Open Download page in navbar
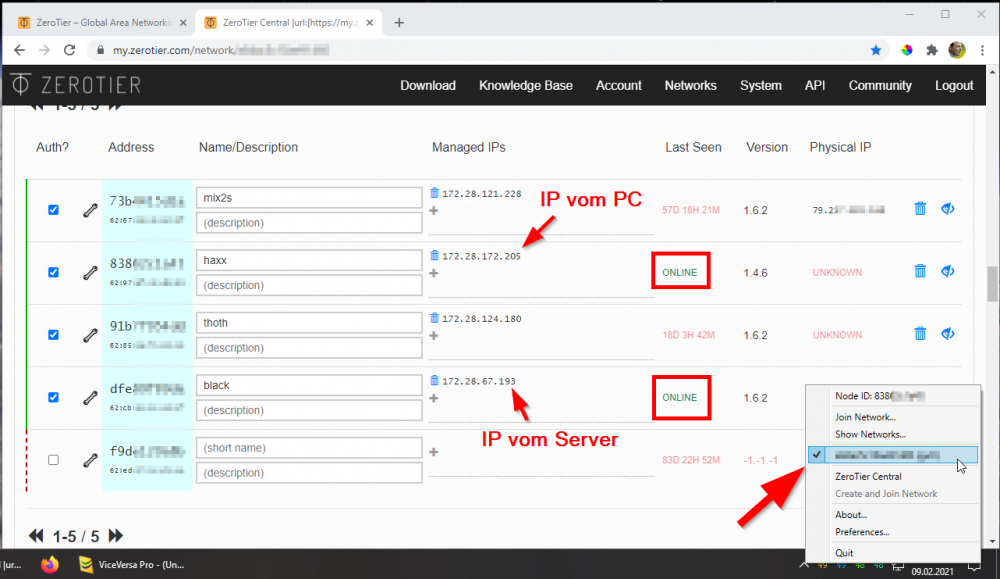 pyautogui.click(x=428, y=85)
